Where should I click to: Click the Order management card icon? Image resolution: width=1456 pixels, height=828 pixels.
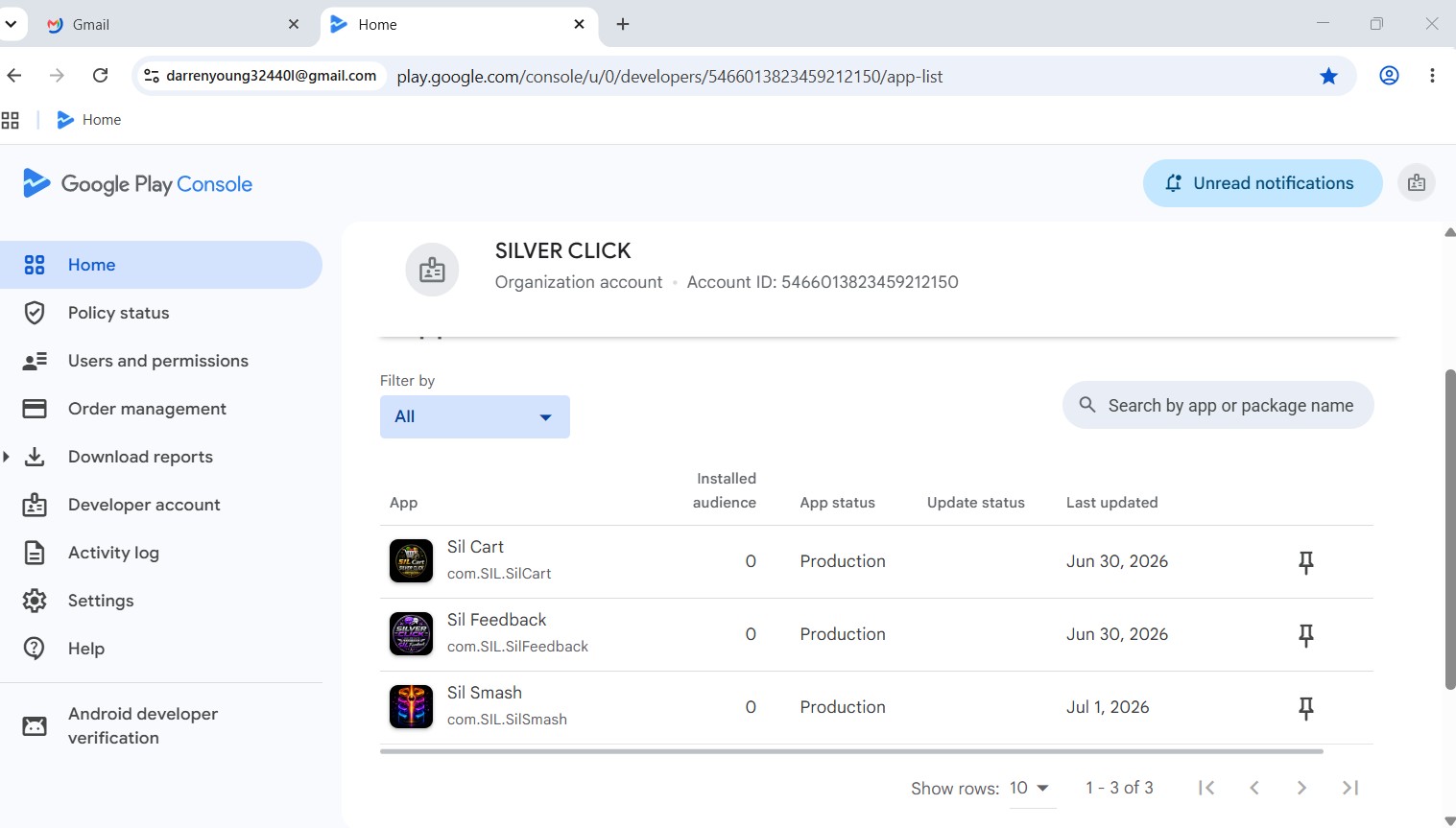point(35,409)
